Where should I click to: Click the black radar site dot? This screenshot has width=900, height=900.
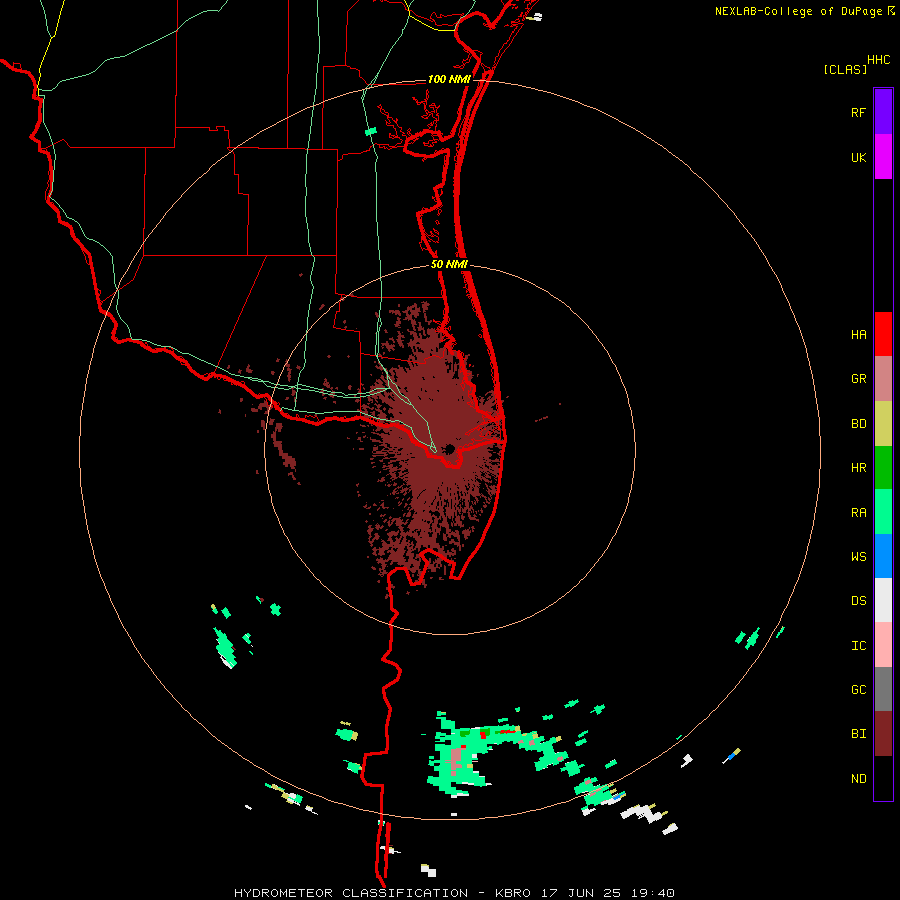450,449
